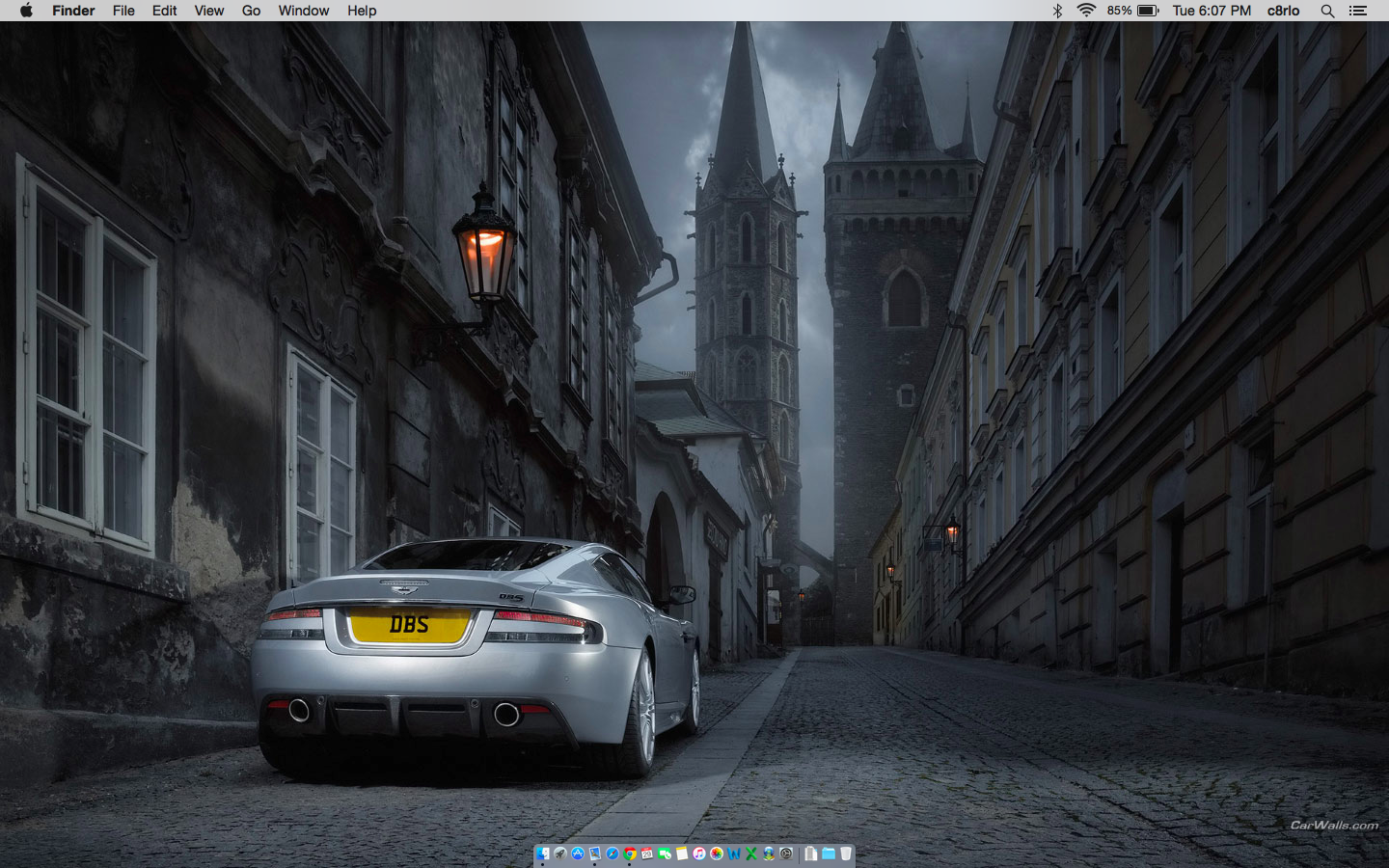The width and height of the screenshot is (1389, 868).
Task: Open the Apple menu
Action: pos(26,11)
